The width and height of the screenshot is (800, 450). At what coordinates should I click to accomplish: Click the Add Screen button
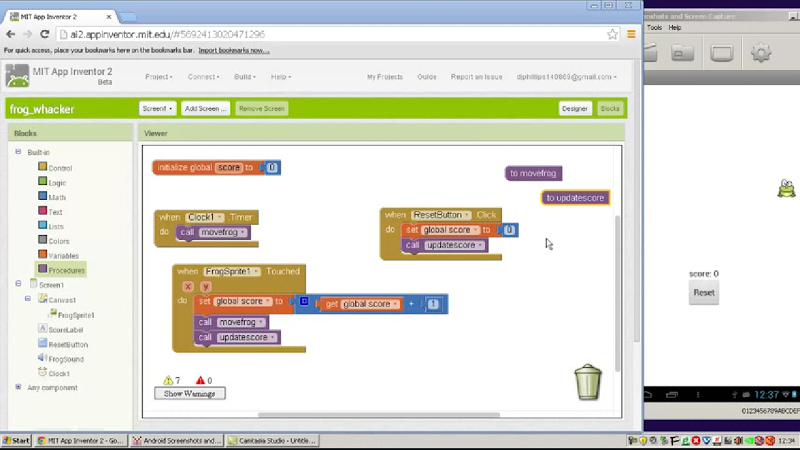coord(205,109)
